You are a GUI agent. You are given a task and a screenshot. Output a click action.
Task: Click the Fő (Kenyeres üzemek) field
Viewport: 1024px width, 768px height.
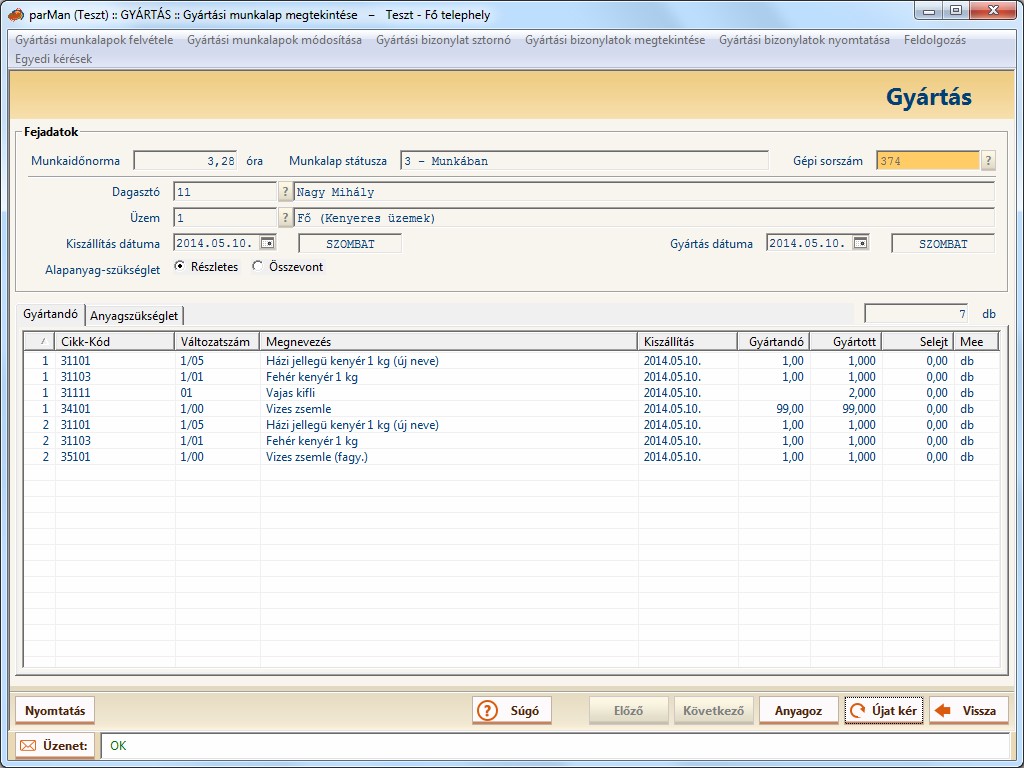(644, 217)
